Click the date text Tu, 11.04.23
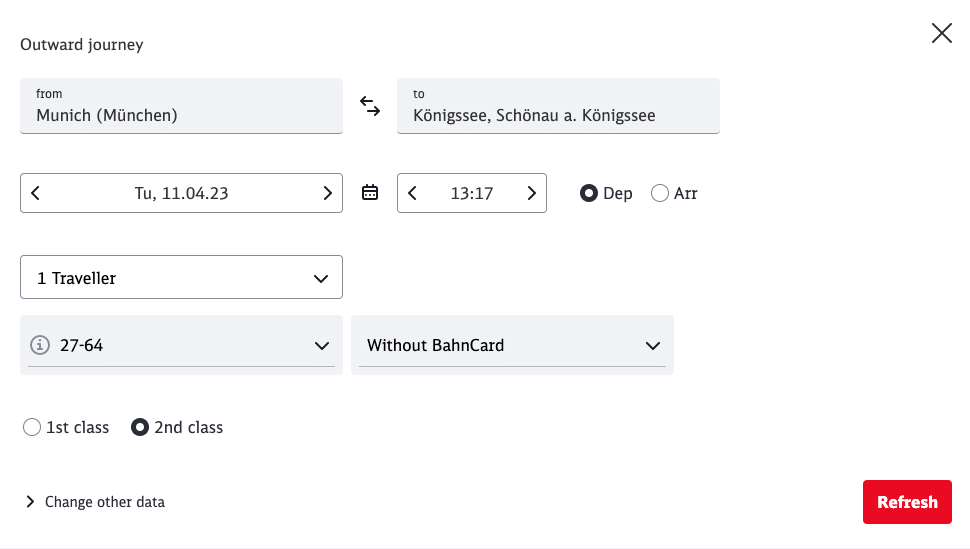Image resolution: width=970 pixels, height=549 pixels. point(181,193)
